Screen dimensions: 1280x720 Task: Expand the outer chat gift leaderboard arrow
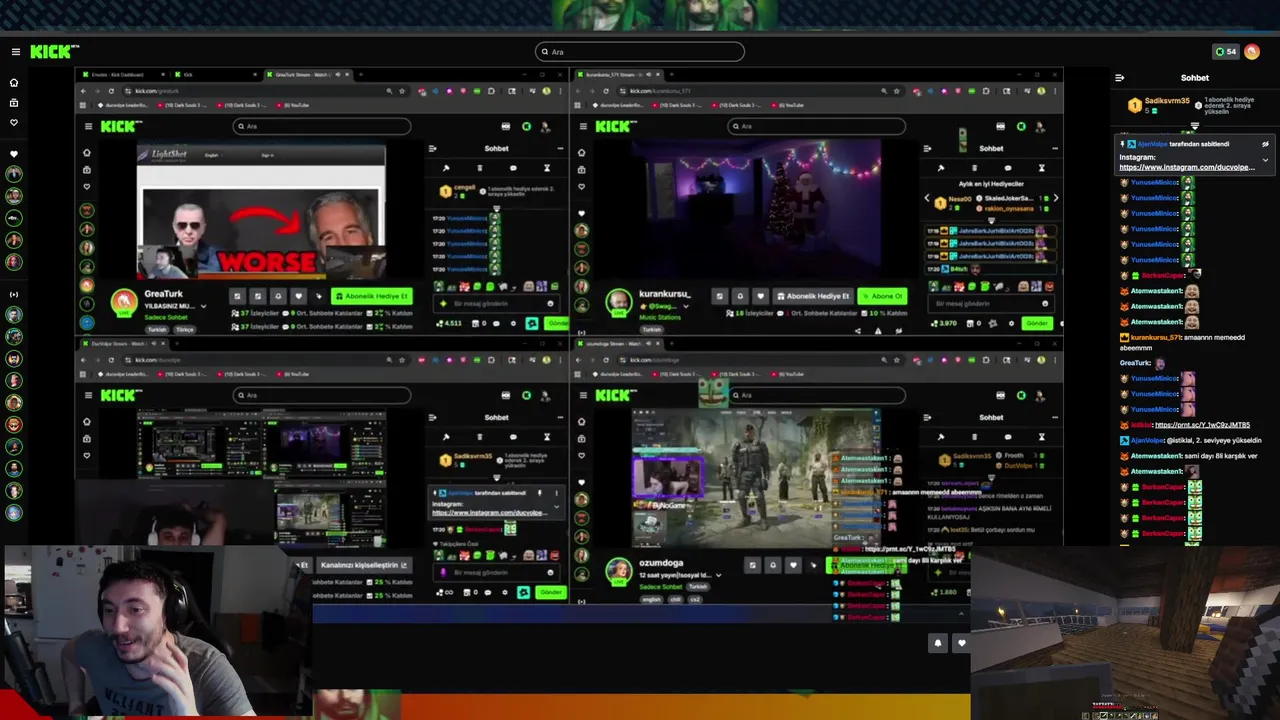click(1194, 127)
